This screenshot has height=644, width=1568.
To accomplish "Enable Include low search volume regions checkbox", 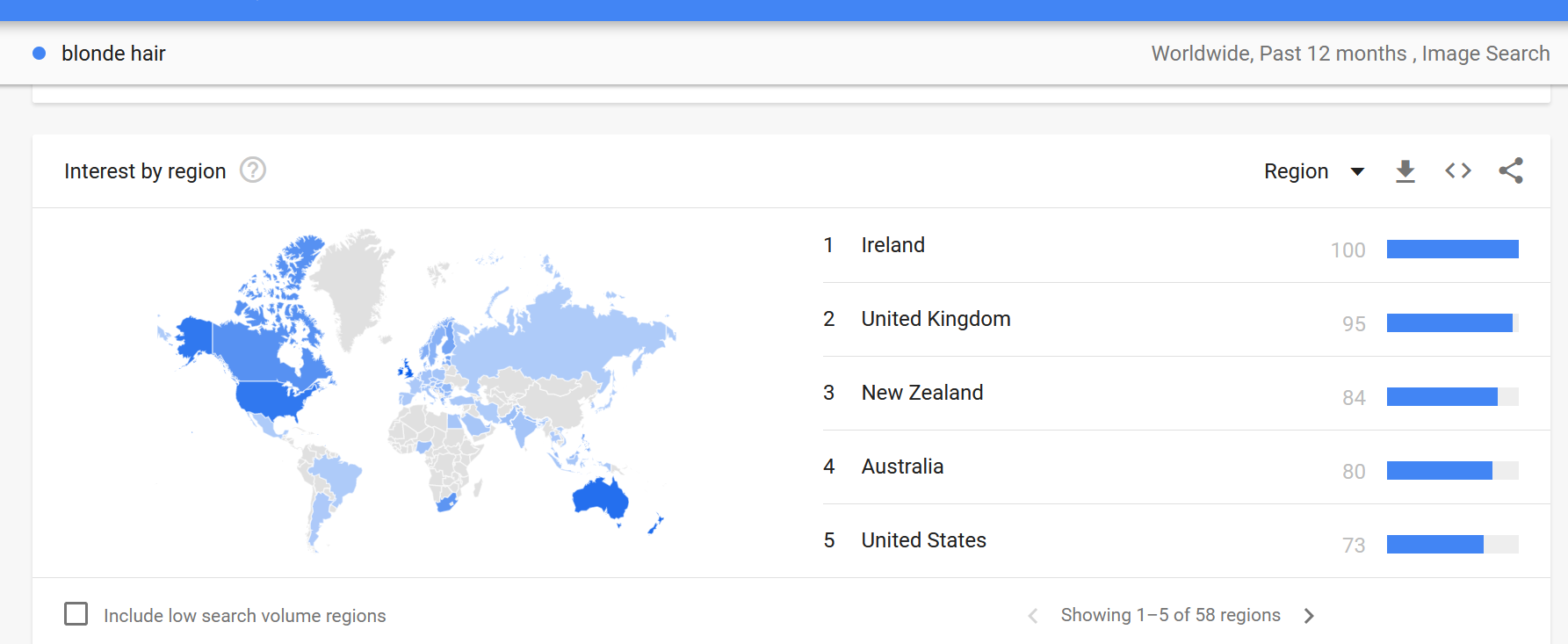I will 76,614.
